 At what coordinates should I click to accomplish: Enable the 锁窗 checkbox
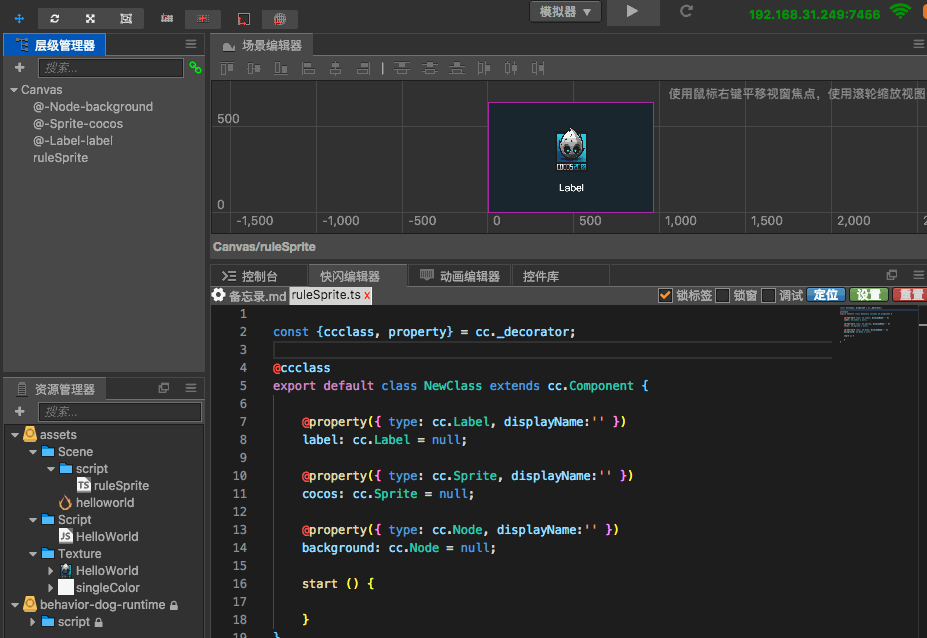[722, 295]
